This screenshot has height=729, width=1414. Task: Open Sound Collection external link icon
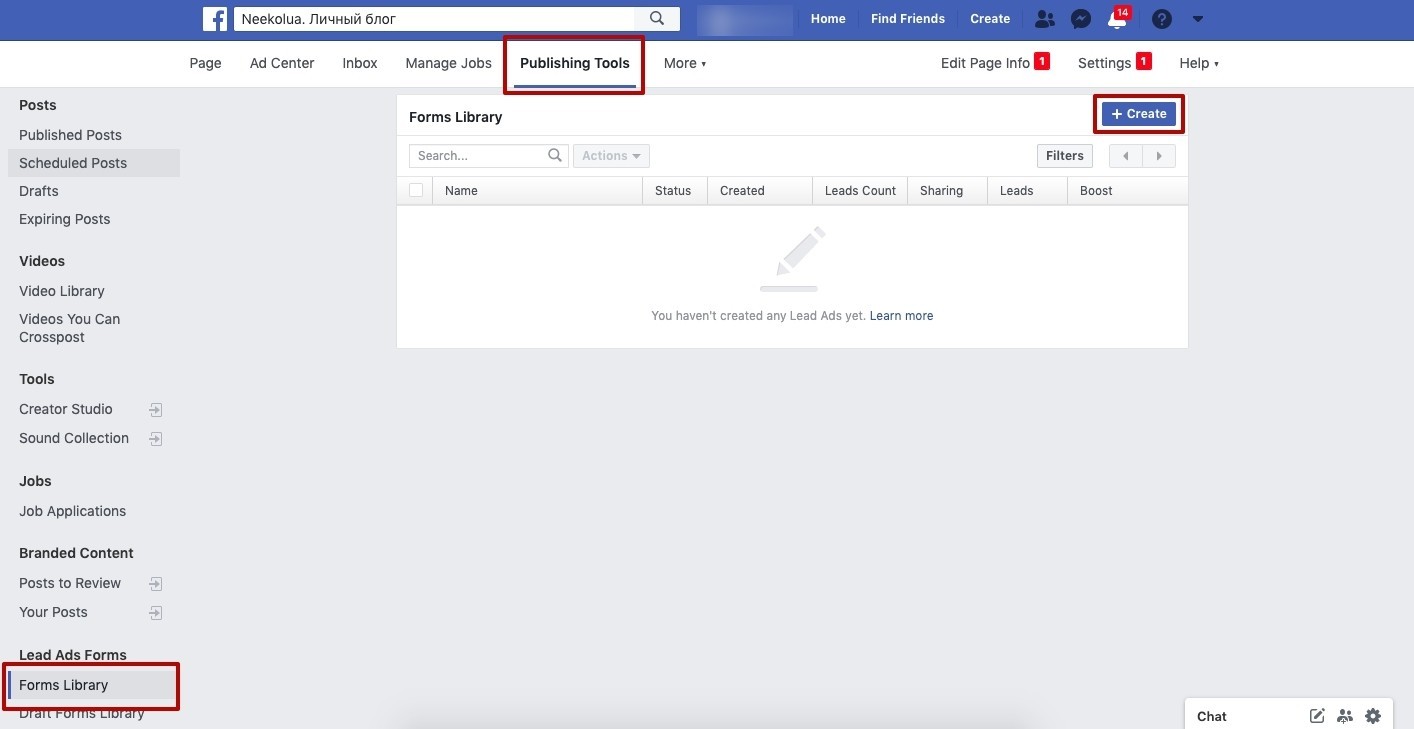point(155,439)
